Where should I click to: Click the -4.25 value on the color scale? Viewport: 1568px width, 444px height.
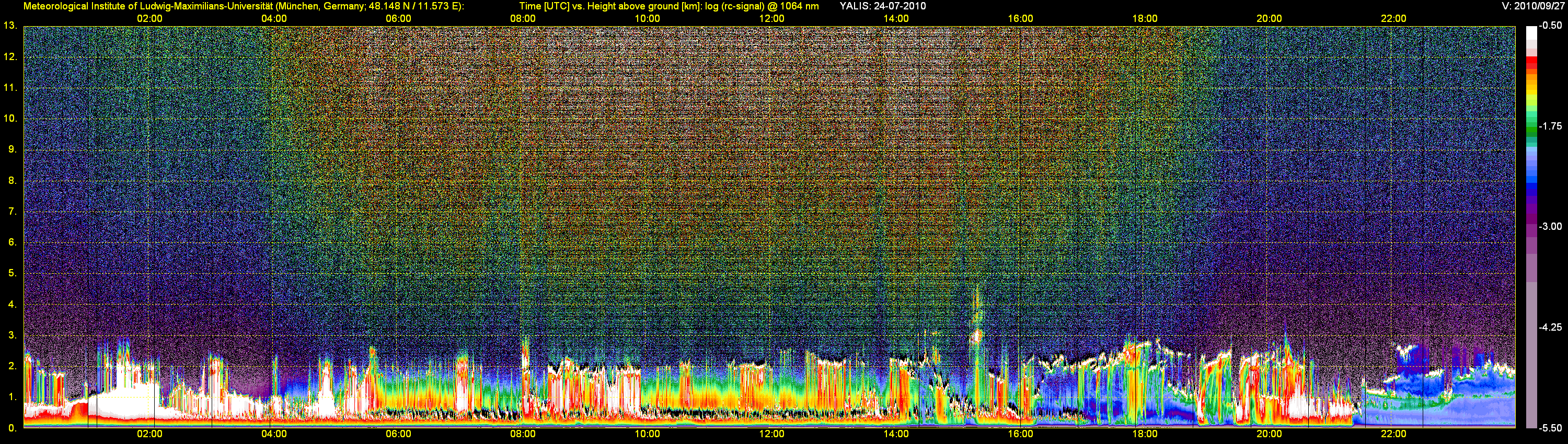click(x=1550, y=327)
